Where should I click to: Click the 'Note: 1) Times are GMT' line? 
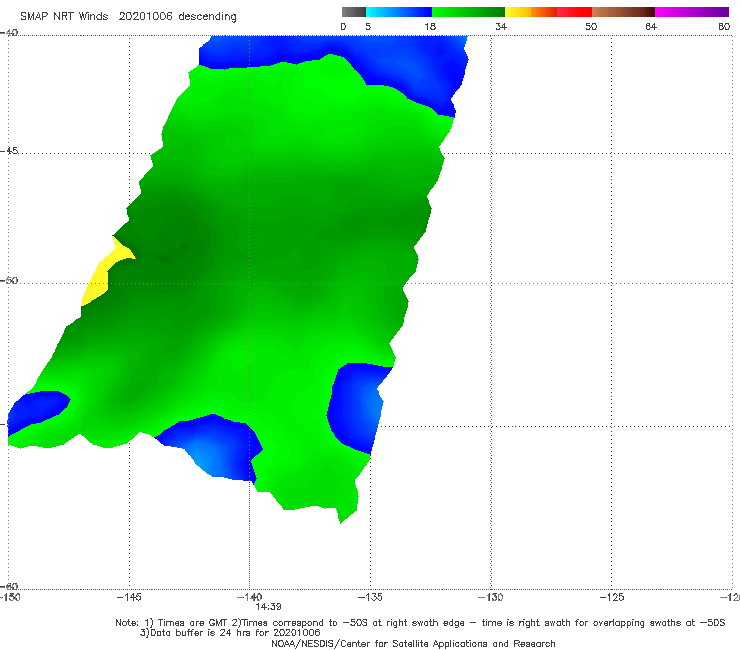(x=420, y=623)
